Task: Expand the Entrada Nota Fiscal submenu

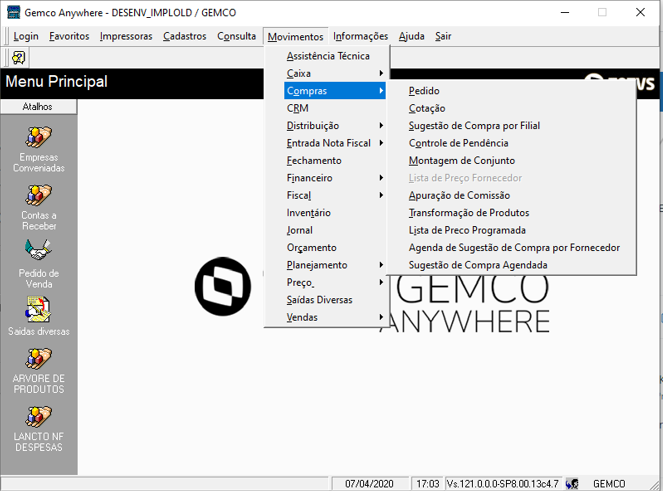Action: (x=335, y=143)
